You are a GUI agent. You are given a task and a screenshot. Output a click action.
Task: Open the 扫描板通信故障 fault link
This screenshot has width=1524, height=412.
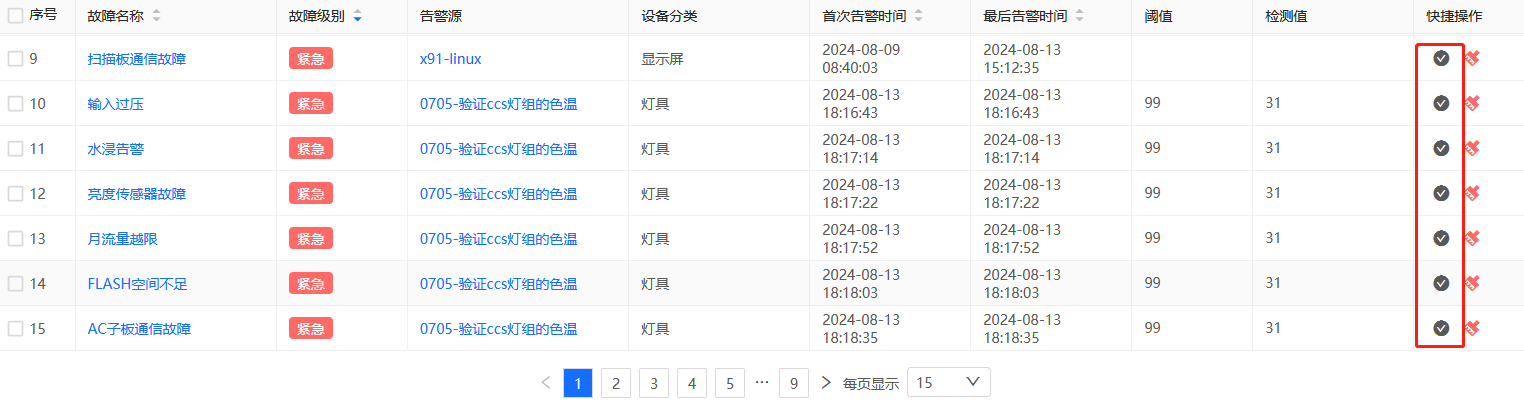137,59
